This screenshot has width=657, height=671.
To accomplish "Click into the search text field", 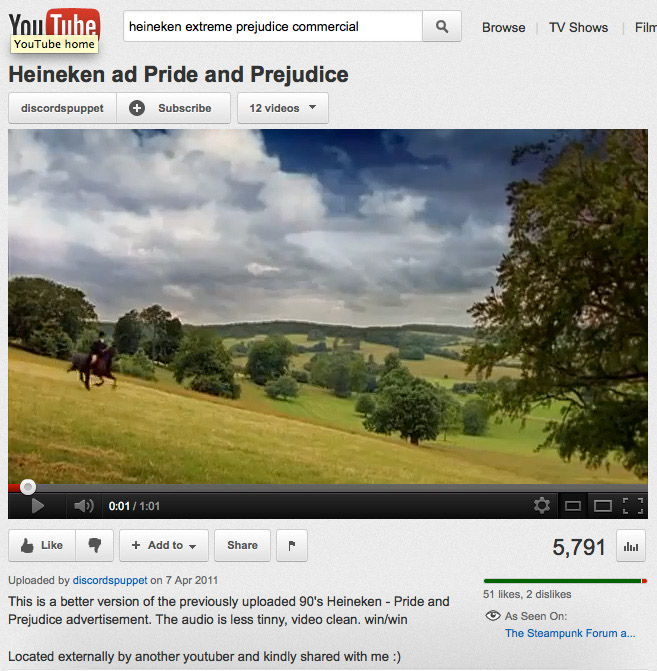I will (x=273, y=27).
